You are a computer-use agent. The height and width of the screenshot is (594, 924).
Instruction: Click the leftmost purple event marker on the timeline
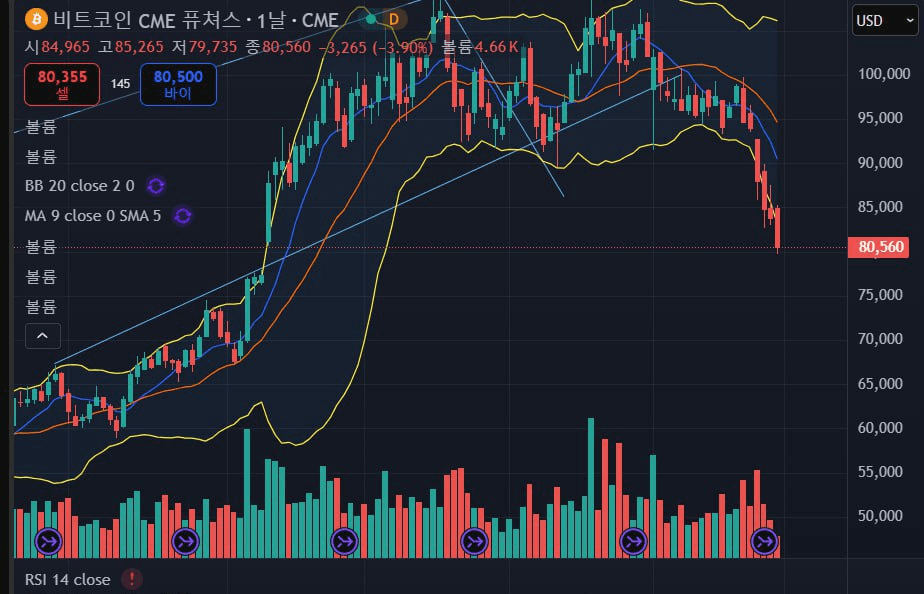49,541
